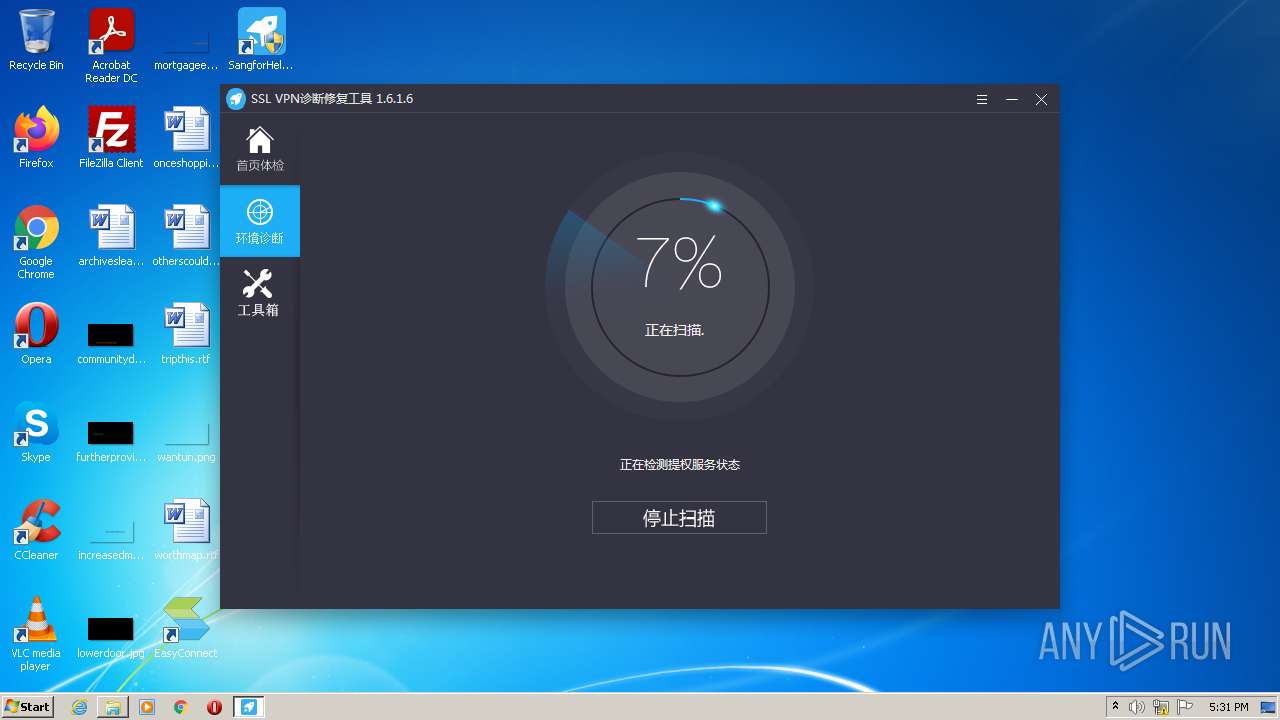Open the SSL VPN tool hamburger menu
Viewport: 1280px width, 720px height.
pos(982,99)
